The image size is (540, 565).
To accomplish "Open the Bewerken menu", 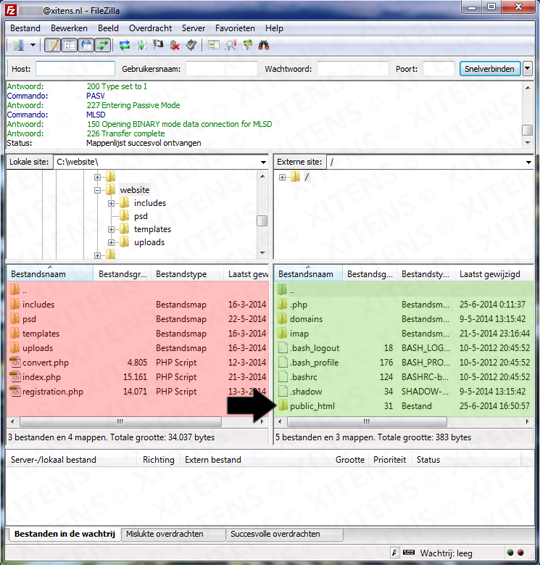I will pos(69,28).
